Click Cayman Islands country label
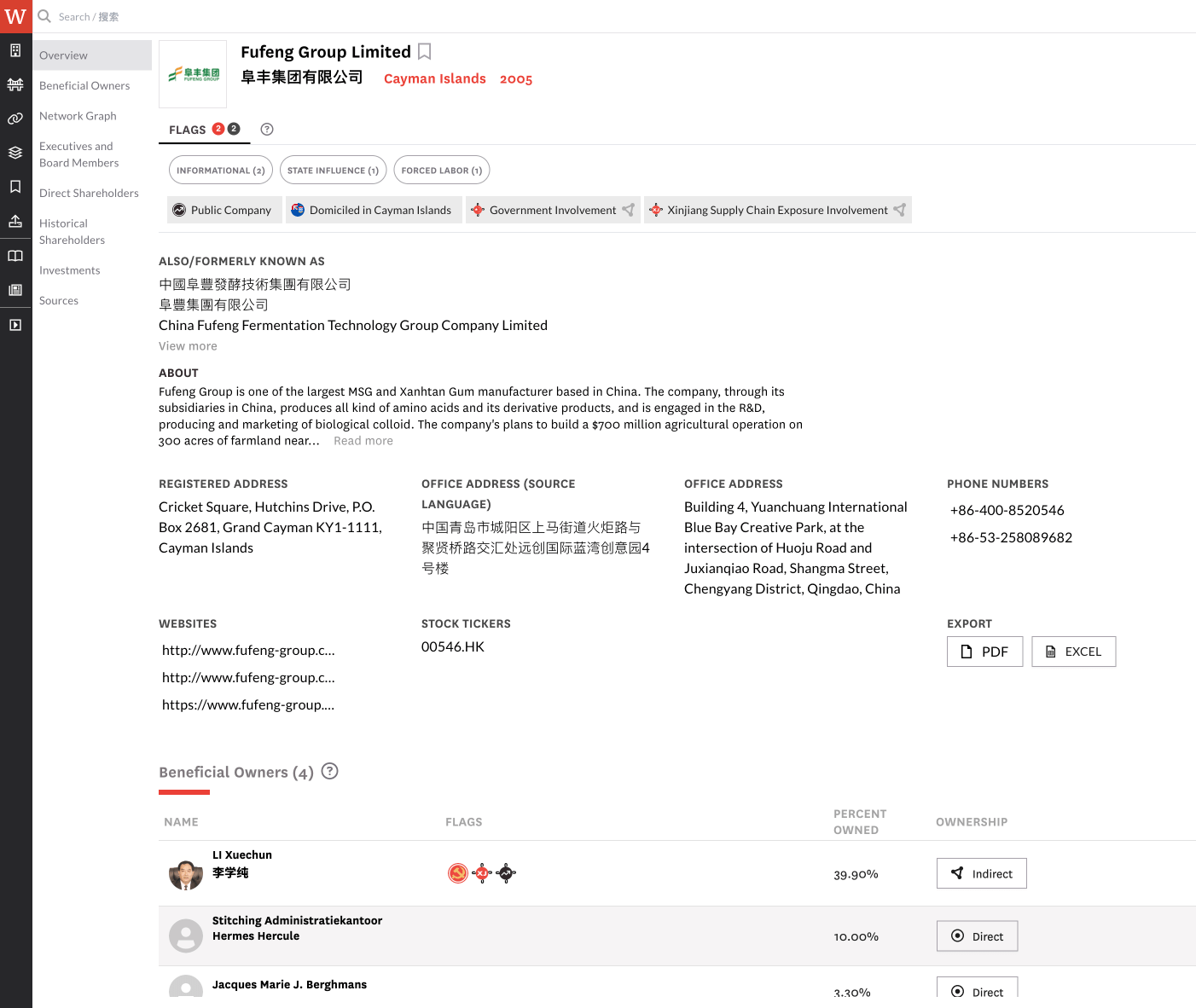Image resolution: width=1196 pixels, height=1008 pixels. click(x=435, y=78)
